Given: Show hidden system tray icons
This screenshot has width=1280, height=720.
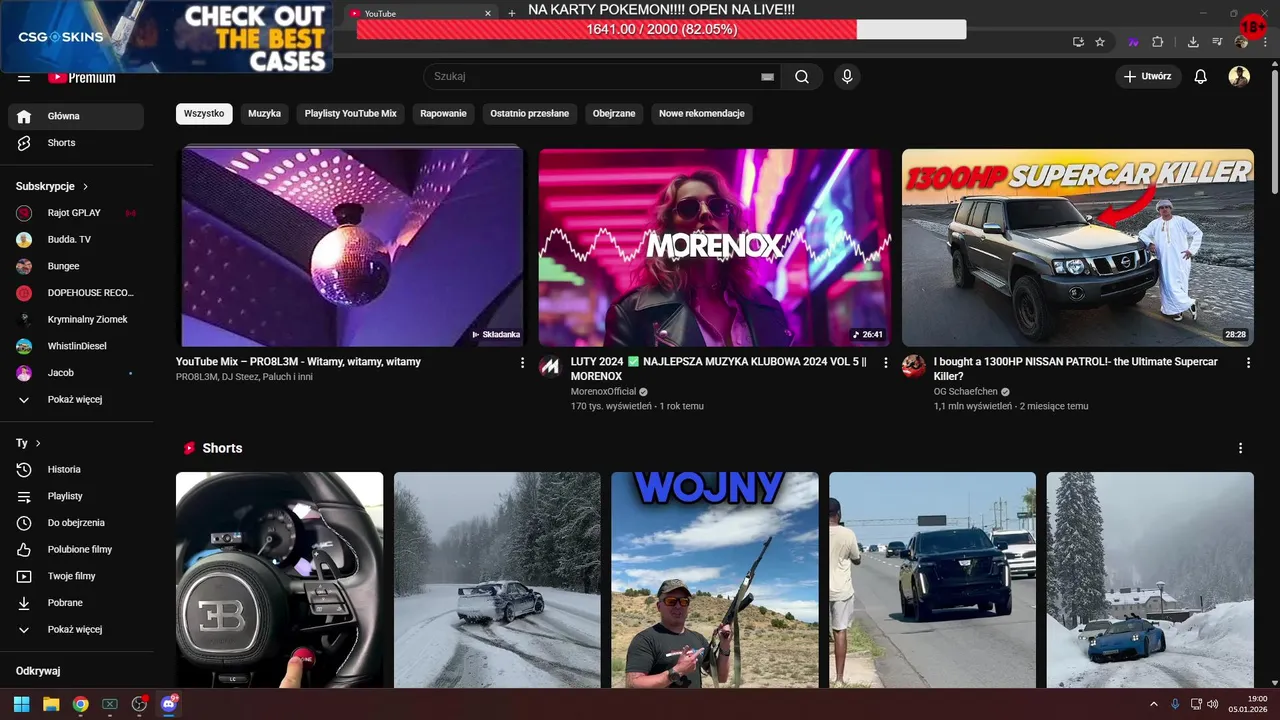Looking at the screenshot, I should (1153, 704).
